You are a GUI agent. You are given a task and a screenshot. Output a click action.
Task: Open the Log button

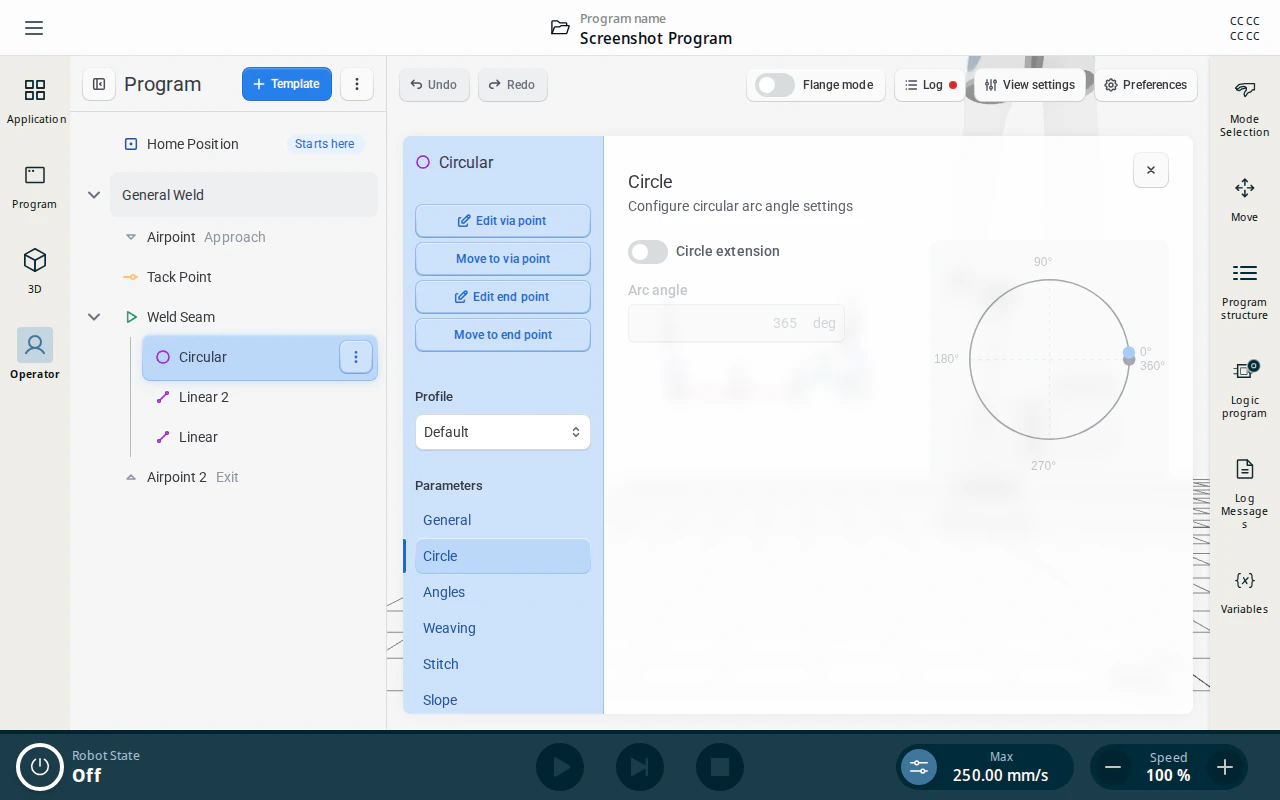point(930,85)
